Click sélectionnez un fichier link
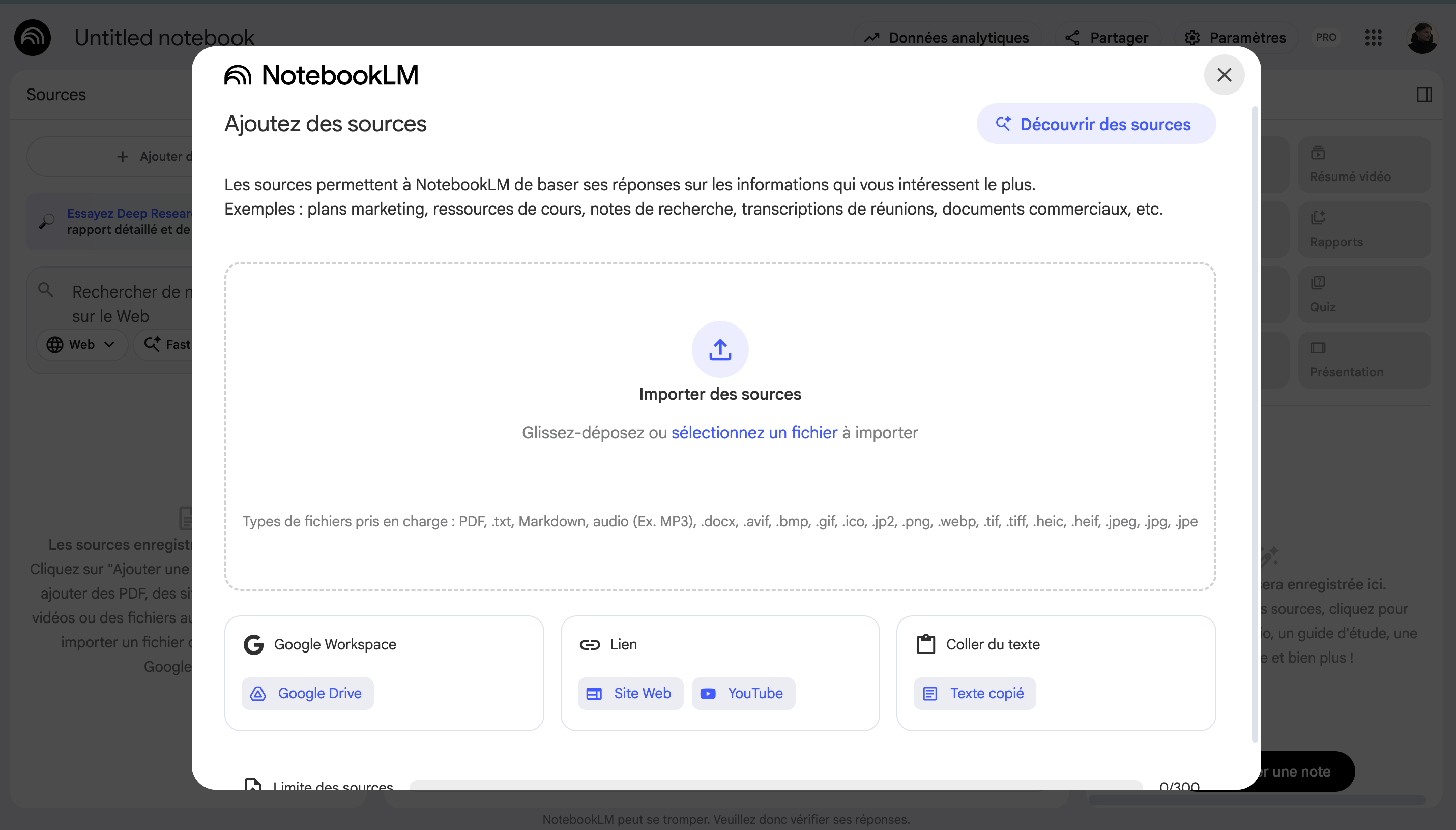The width and height of the screenshot is (1456, 830). (x=754, y=433)
